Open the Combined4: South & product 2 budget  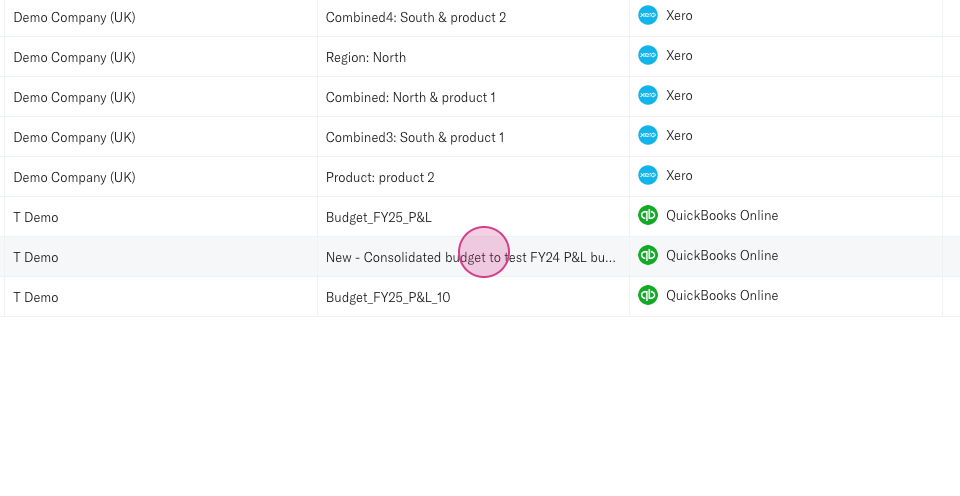click(x=415, y=17)
